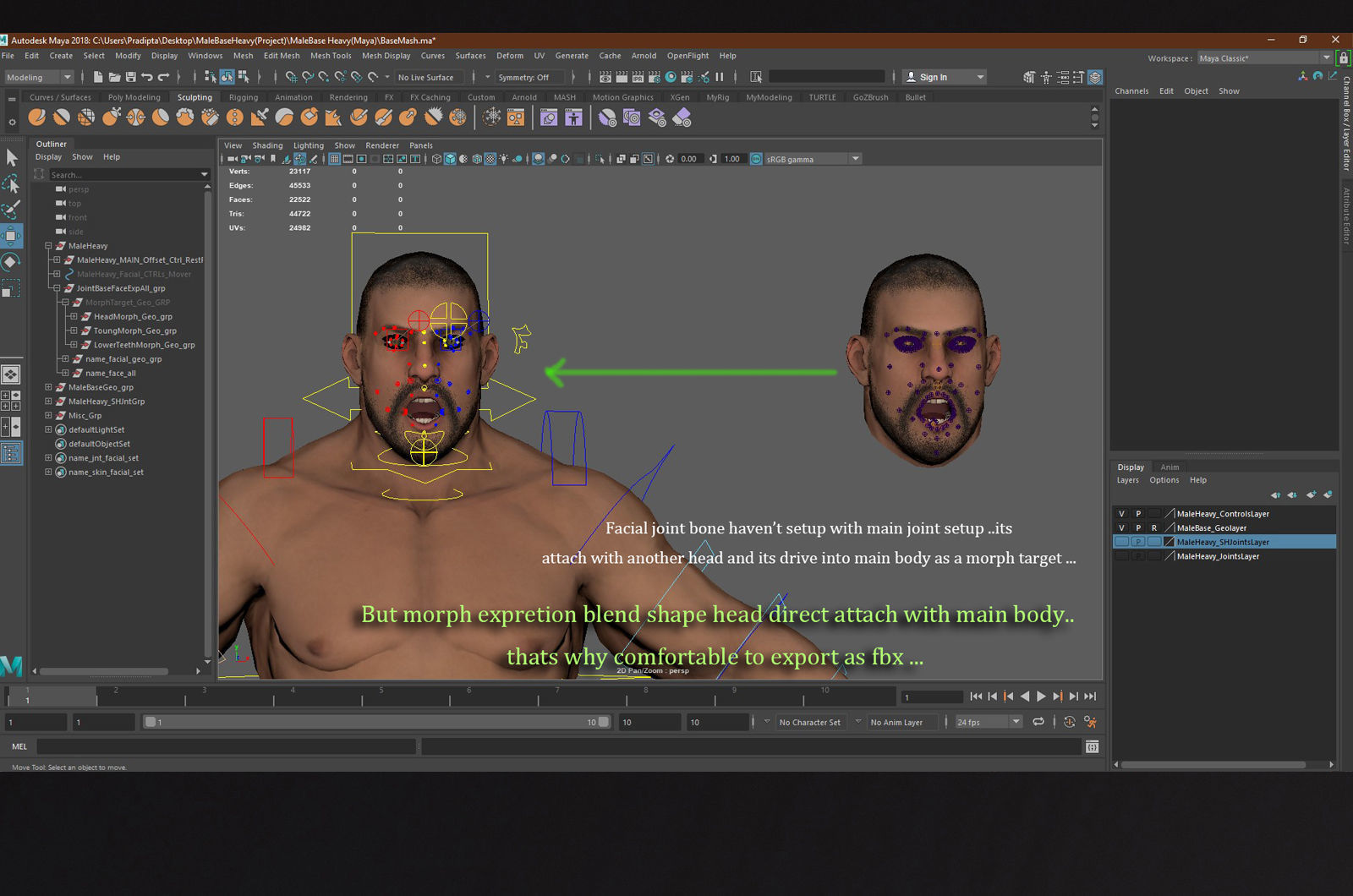Toggle visibility V of MaleHeavy_ControlsLayer
Viewport: 1353px width, 896px height.
[x=1121, y=514]
